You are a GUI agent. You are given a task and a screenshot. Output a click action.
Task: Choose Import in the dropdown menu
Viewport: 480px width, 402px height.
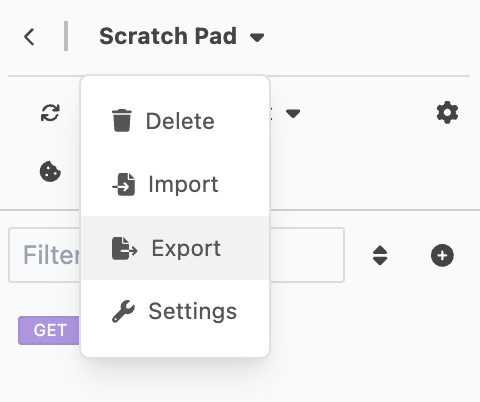[x=175, y=184]
